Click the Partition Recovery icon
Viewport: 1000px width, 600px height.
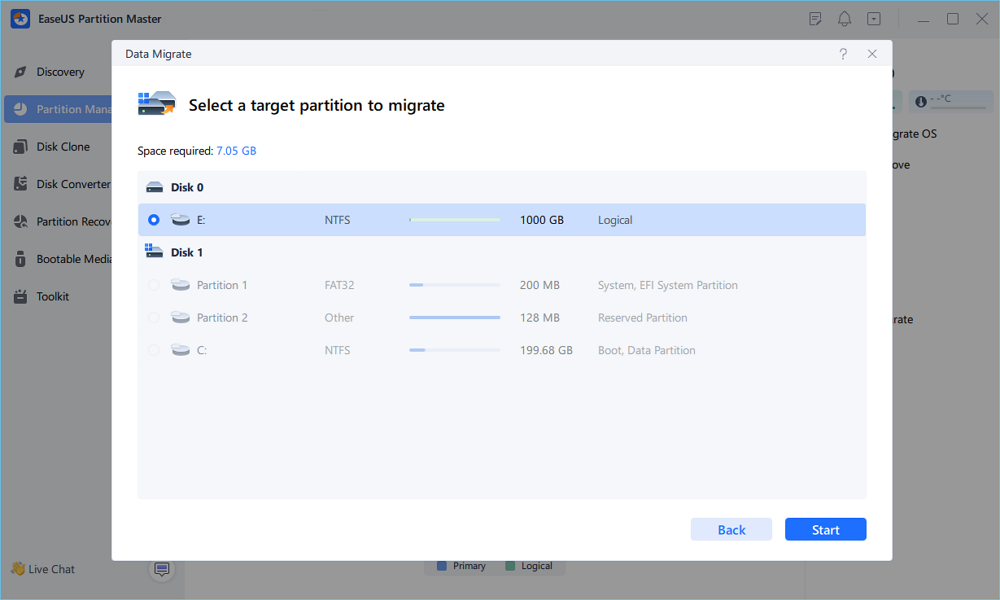click(x=20, y=221)
